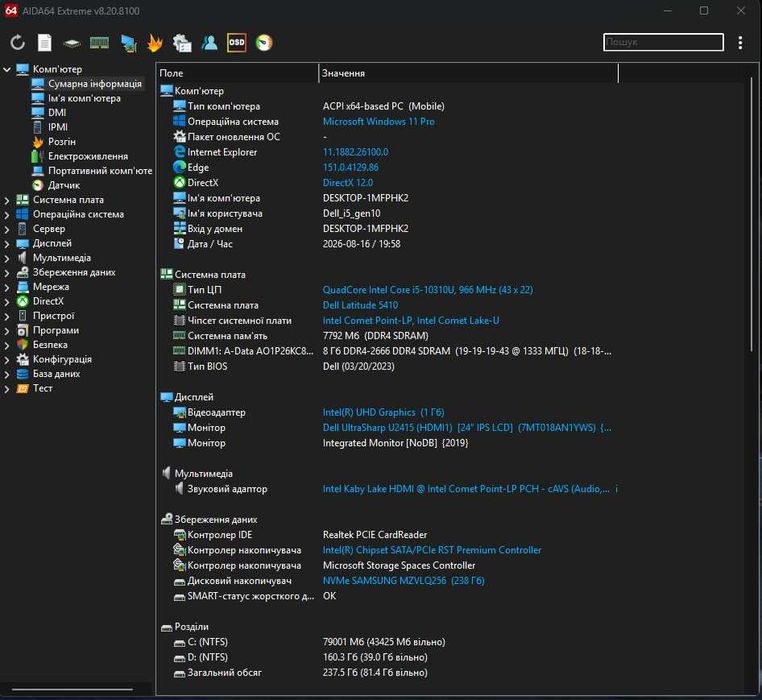Click the monitor diagnostics toolbar icon
762x700 pixels.
[x=129, y=43]
